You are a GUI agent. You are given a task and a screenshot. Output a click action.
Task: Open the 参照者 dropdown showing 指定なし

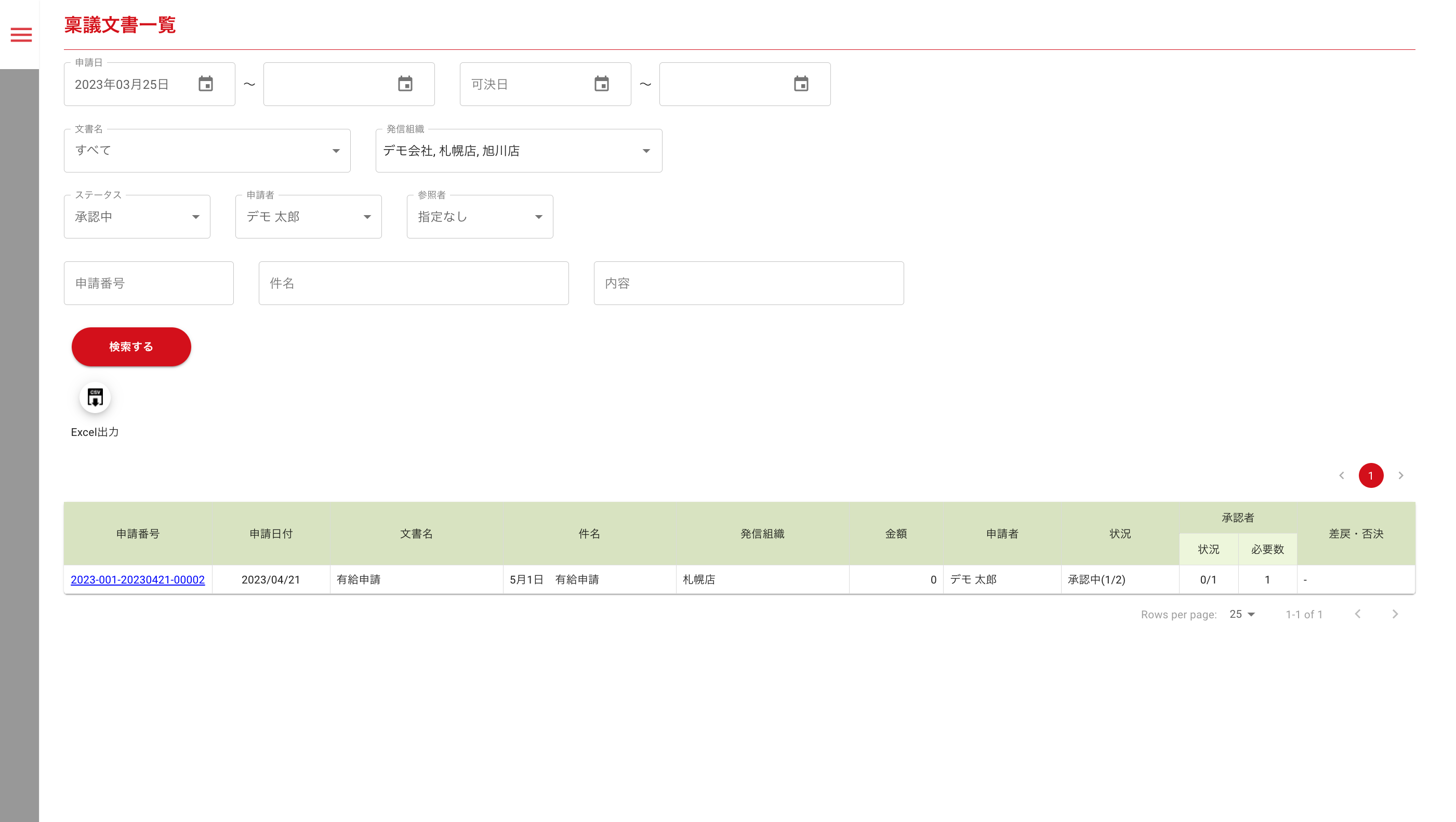(479, 217)
